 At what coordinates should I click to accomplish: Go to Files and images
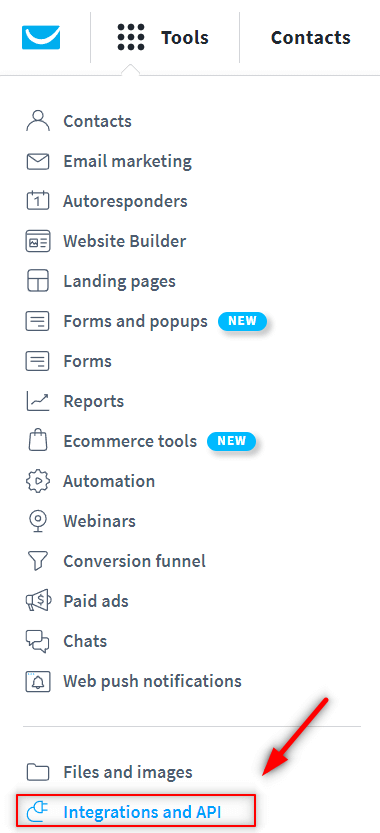(128, 772)
